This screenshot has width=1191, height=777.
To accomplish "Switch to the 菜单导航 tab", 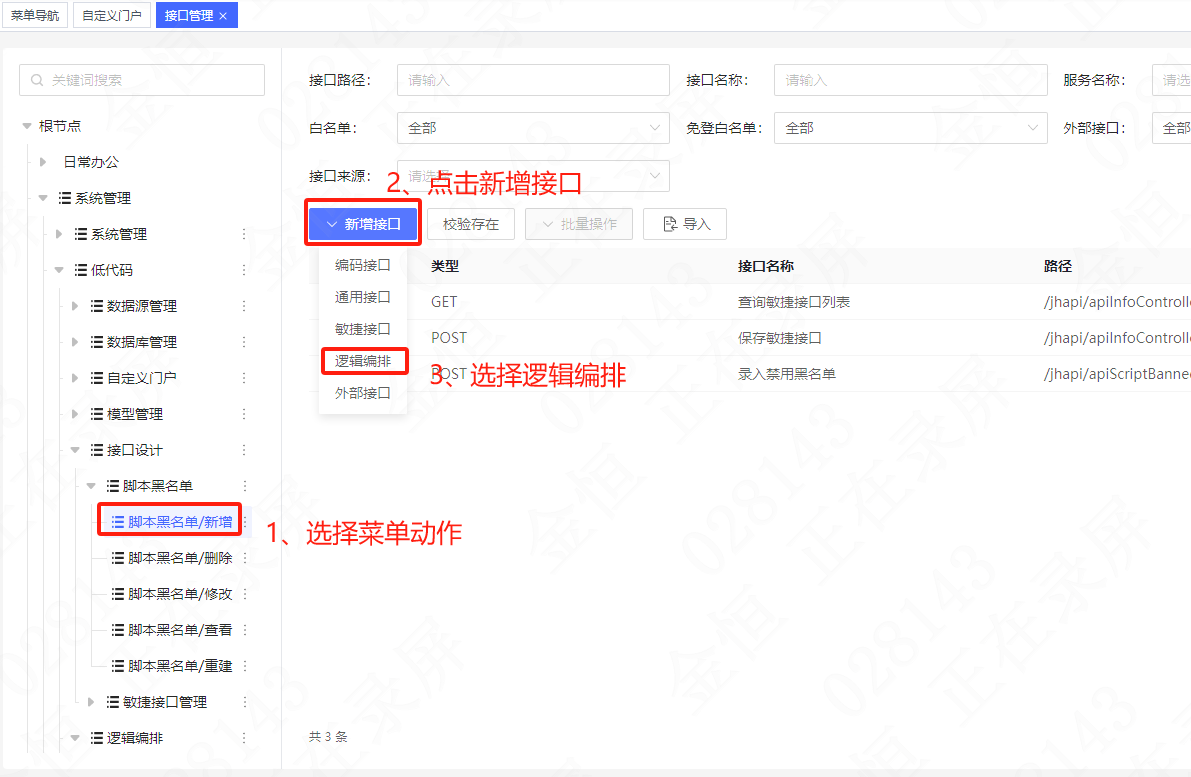I will 35,15.
